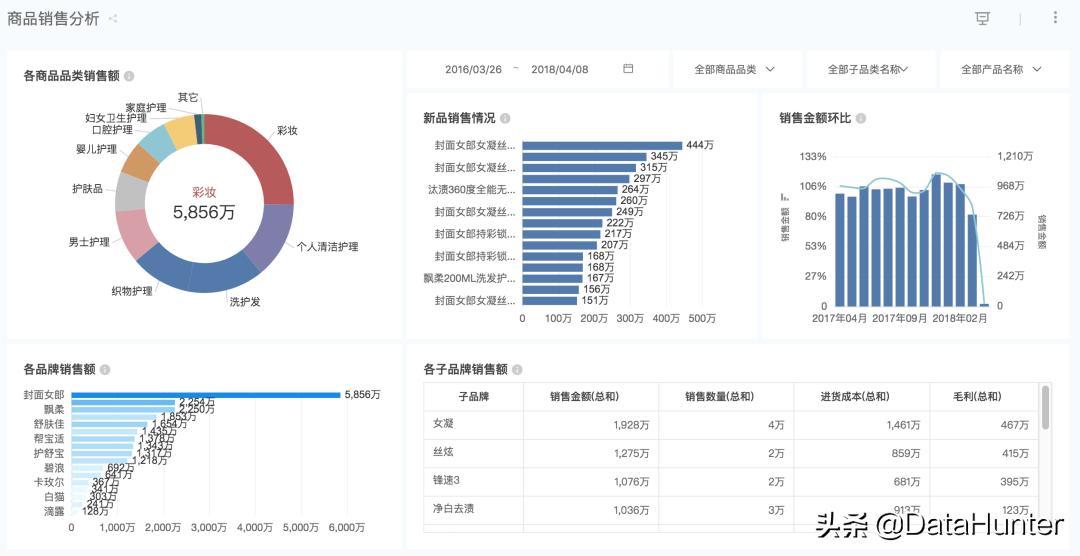This screenshot has width=1080, height=556.
Task: Click info icon next to 各品牌销售额
Action: point(105,369)
